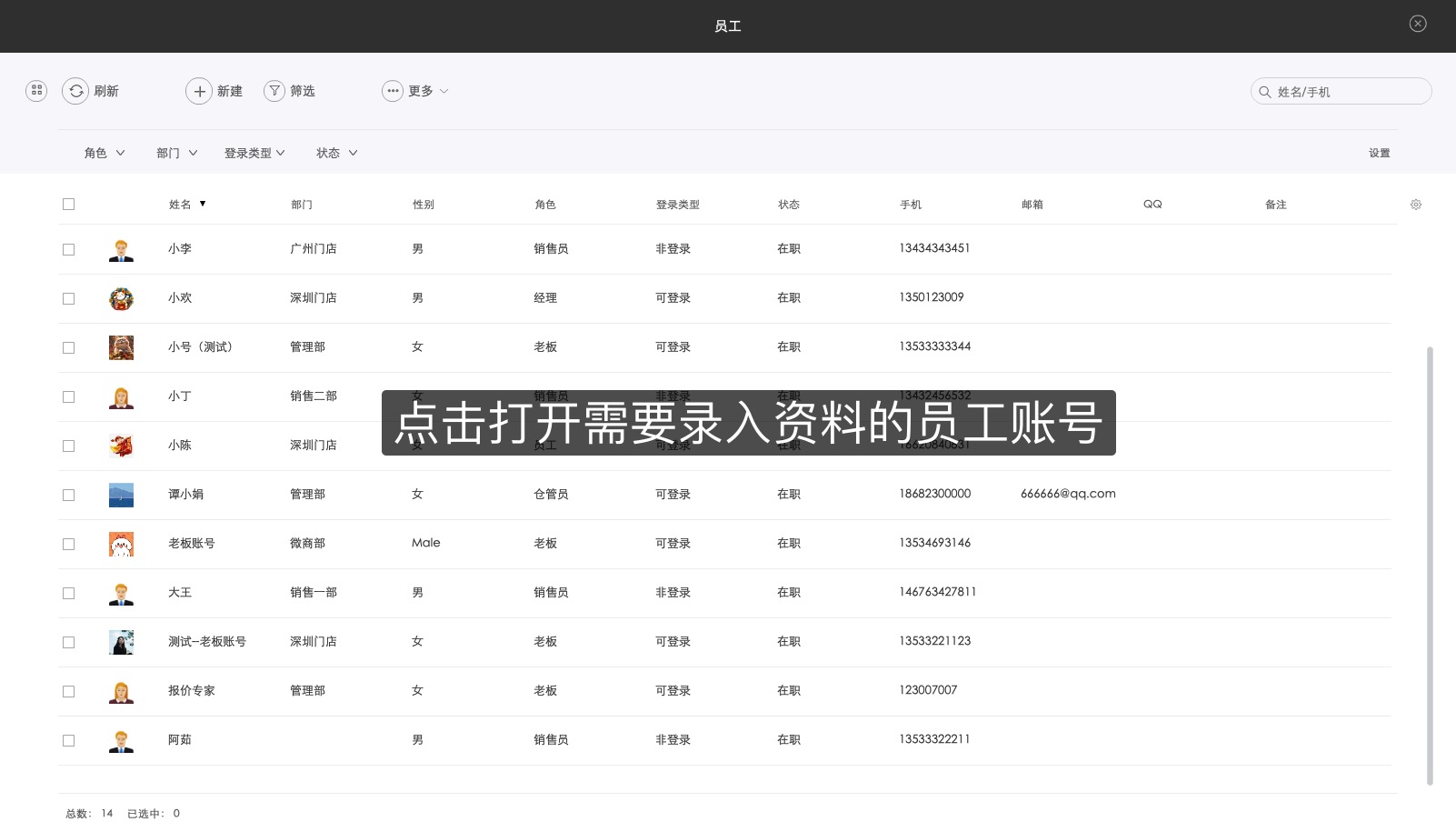Sort by 姓名 column arrow
Screen dimensions: 1456x832
coord(203,204)
